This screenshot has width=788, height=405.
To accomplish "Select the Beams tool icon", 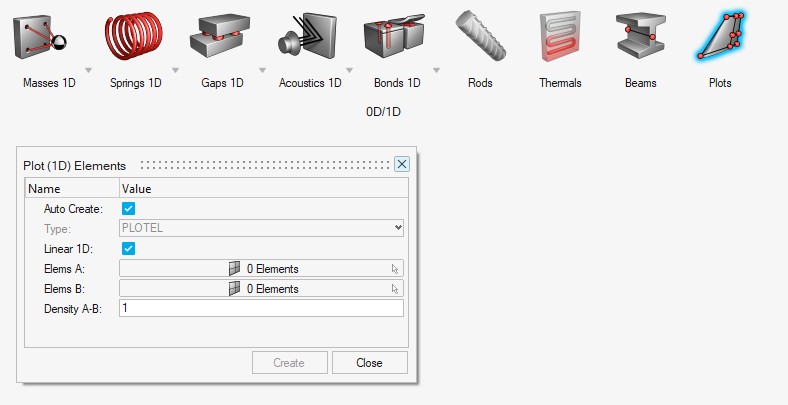I will click(641, 36).
